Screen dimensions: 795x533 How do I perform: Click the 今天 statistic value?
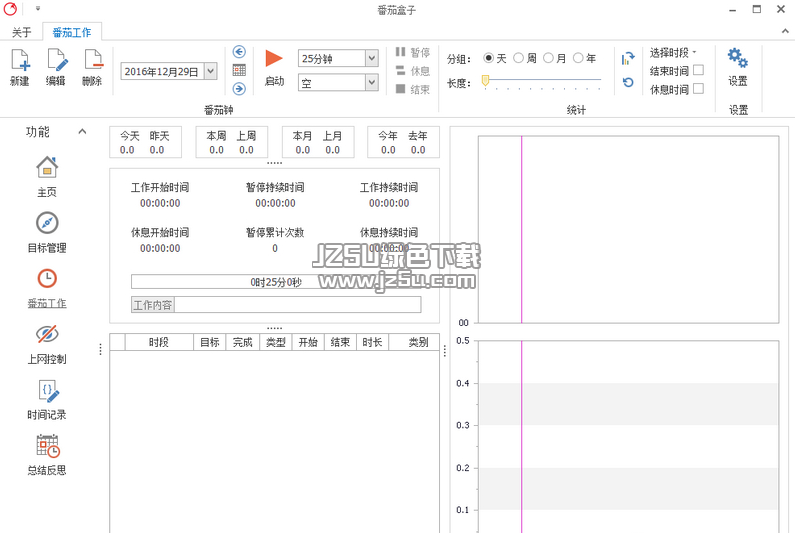coord(127,150)
